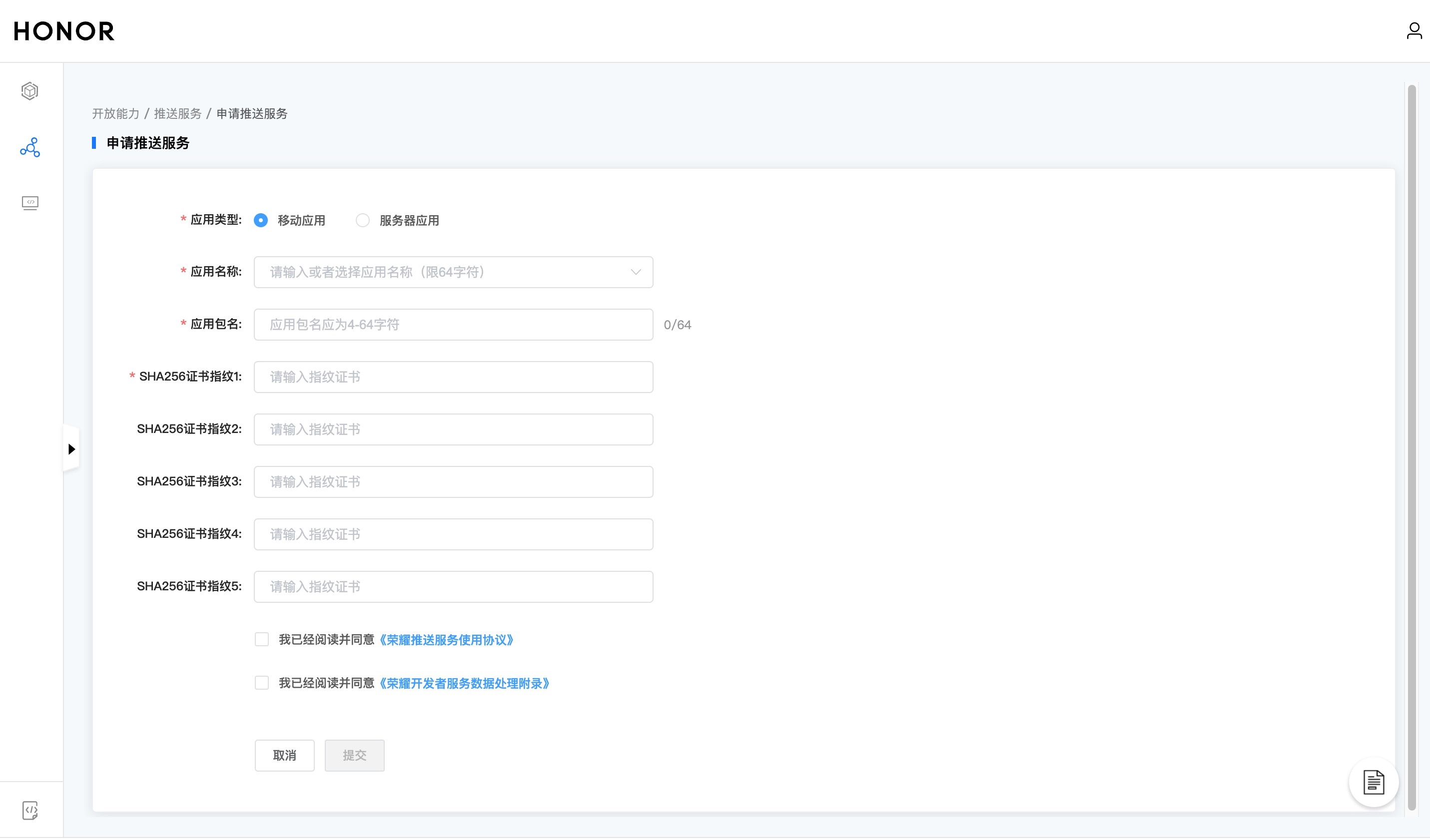
Task: Open the floating document icon at bottom right
Action: [x=1373, y=782]
